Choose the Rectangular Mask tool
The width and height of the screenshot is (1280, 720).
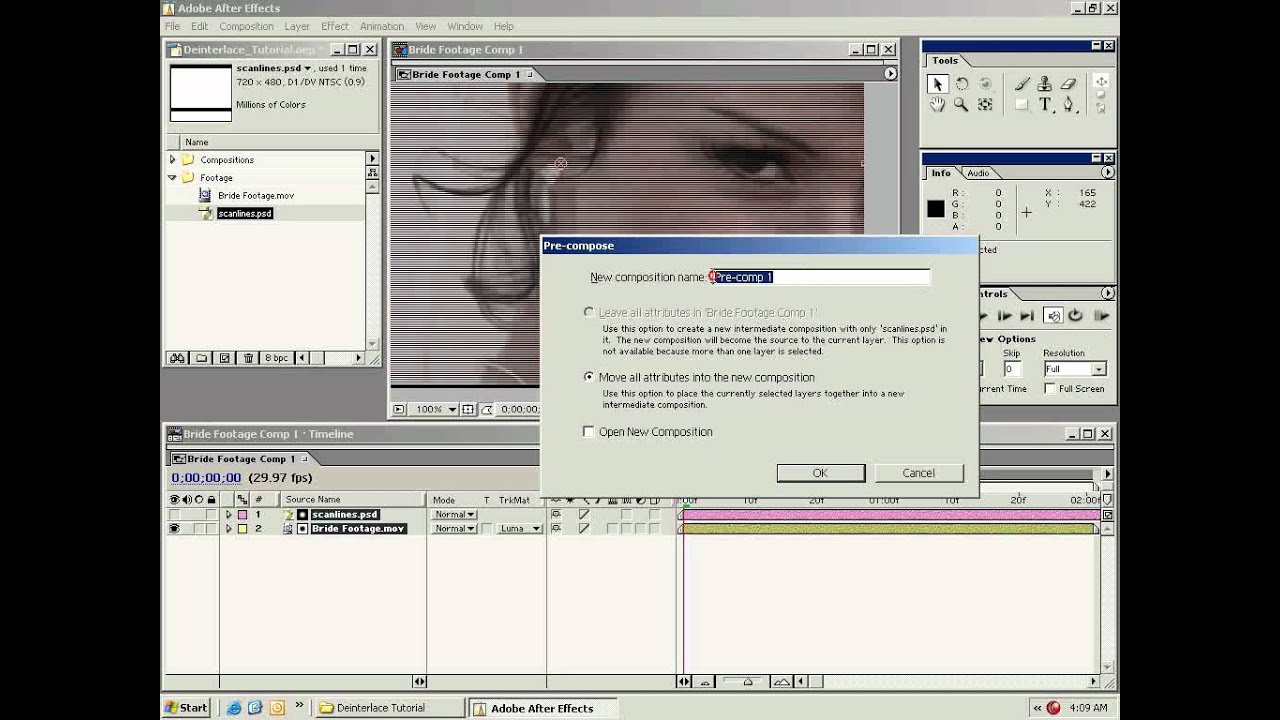(x=1022, y=104)
